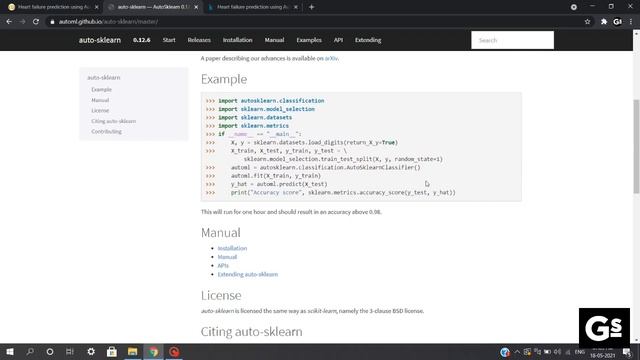This screenshot has width=640, height=360.
Task: Open Cortana circle on taskbar
Action: (x=50, y=351)
